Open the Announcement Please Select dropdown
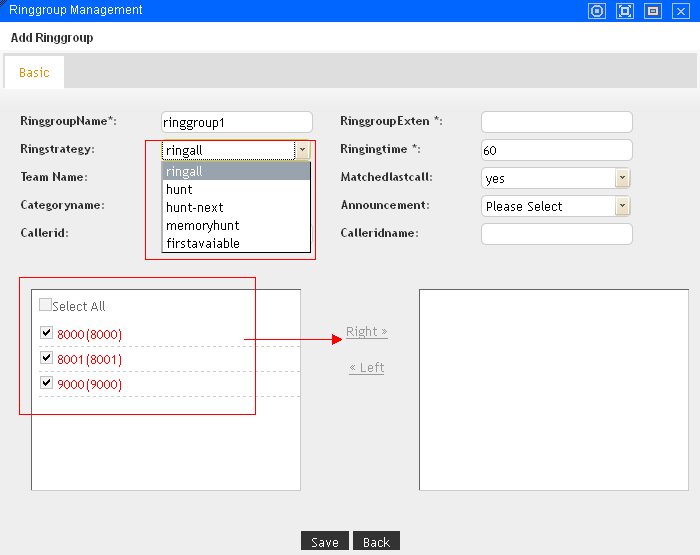The height and width of the screenshot is (555, 700). [x=622, y=206]
